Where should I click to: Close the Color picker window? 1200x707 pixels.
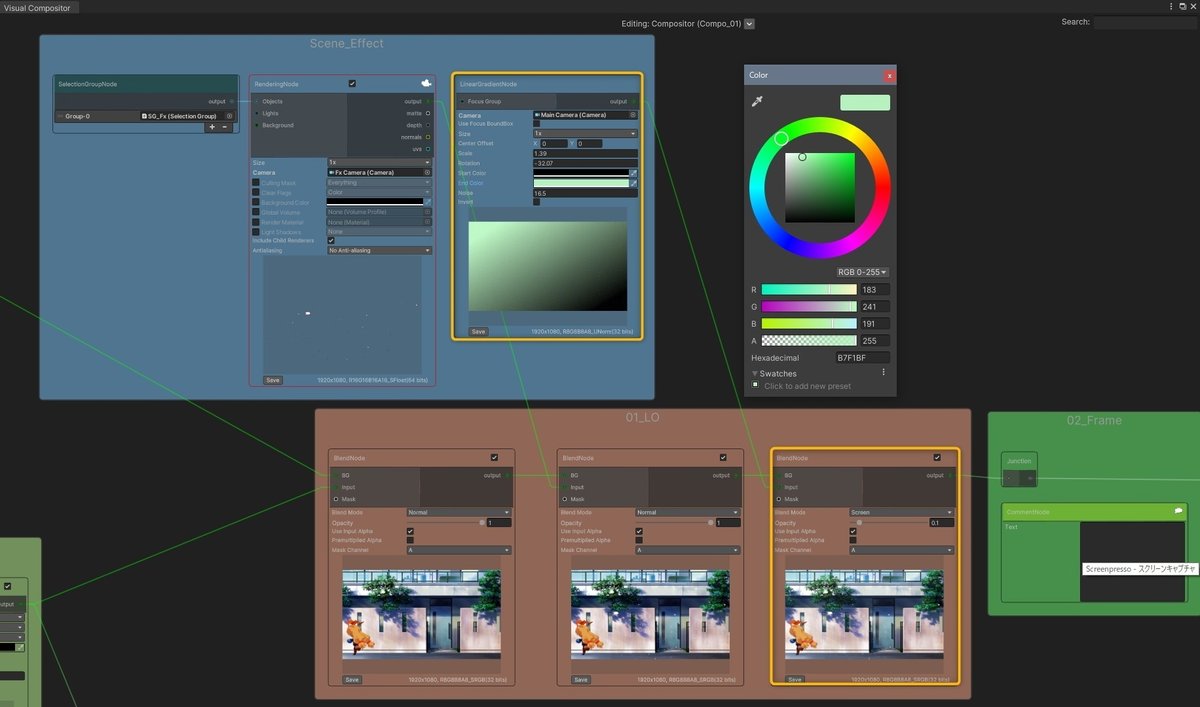890,75
